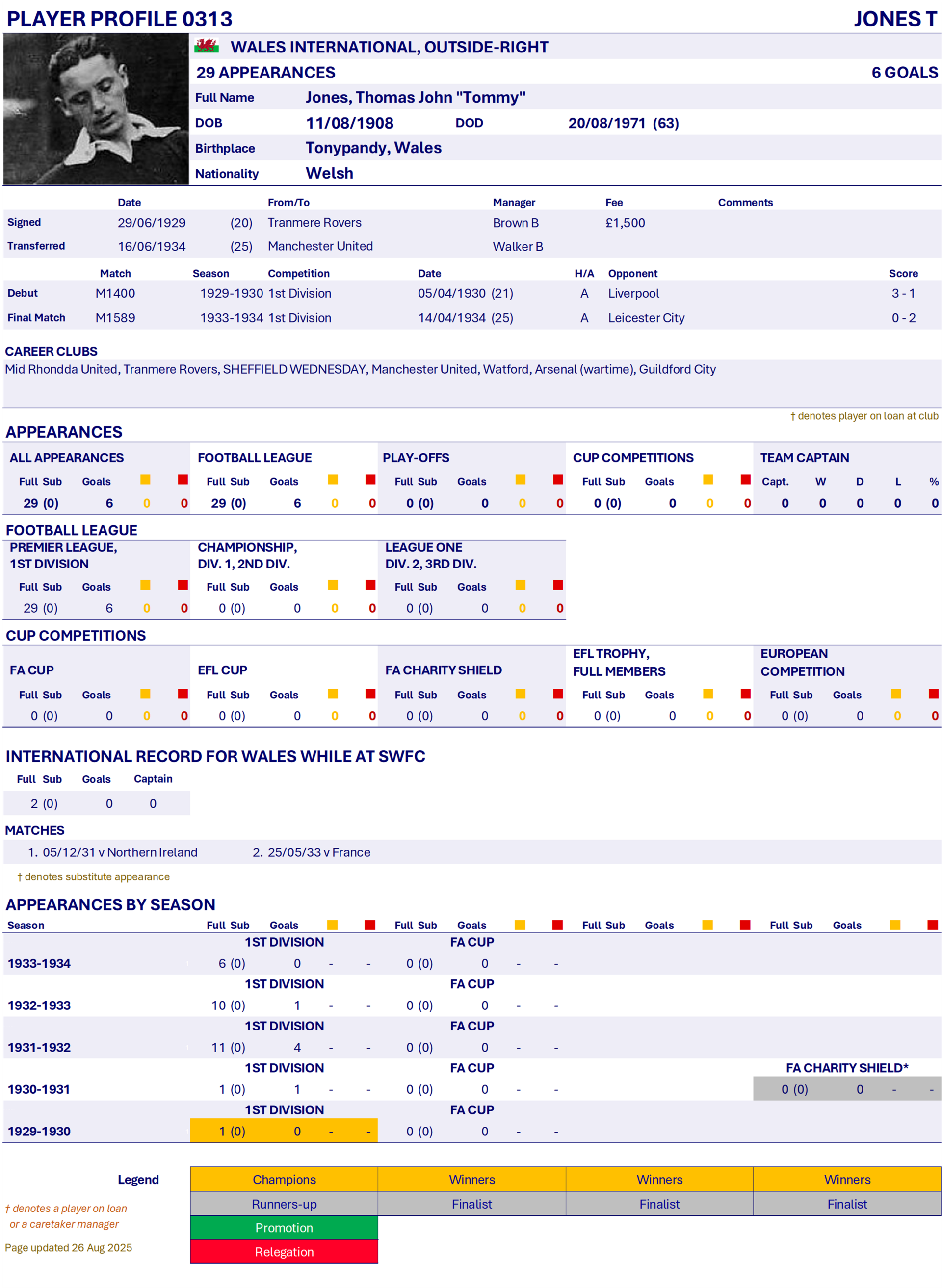Click yellow card icon under European Competition
Viewport: 942px width, 1288px height.
click(x=896, y=694)
